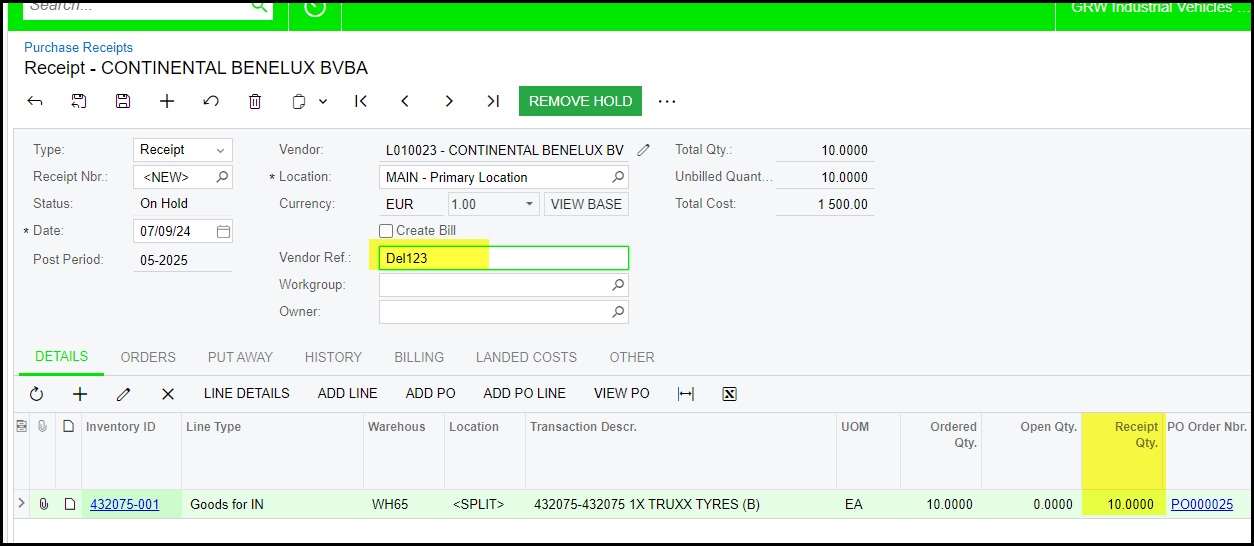The height and width of the screenshot is (546, 1254).
Task: Go to the last record
Action: click(x=492, y=101)
